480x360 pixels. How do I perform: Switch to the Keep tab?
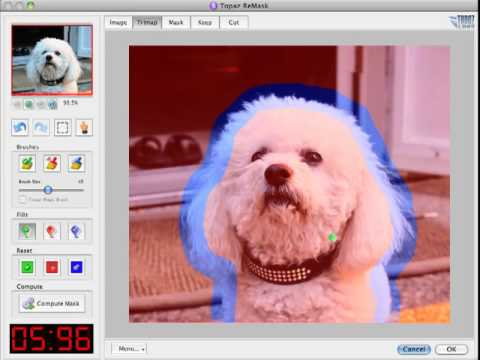[x=205, y=22]
